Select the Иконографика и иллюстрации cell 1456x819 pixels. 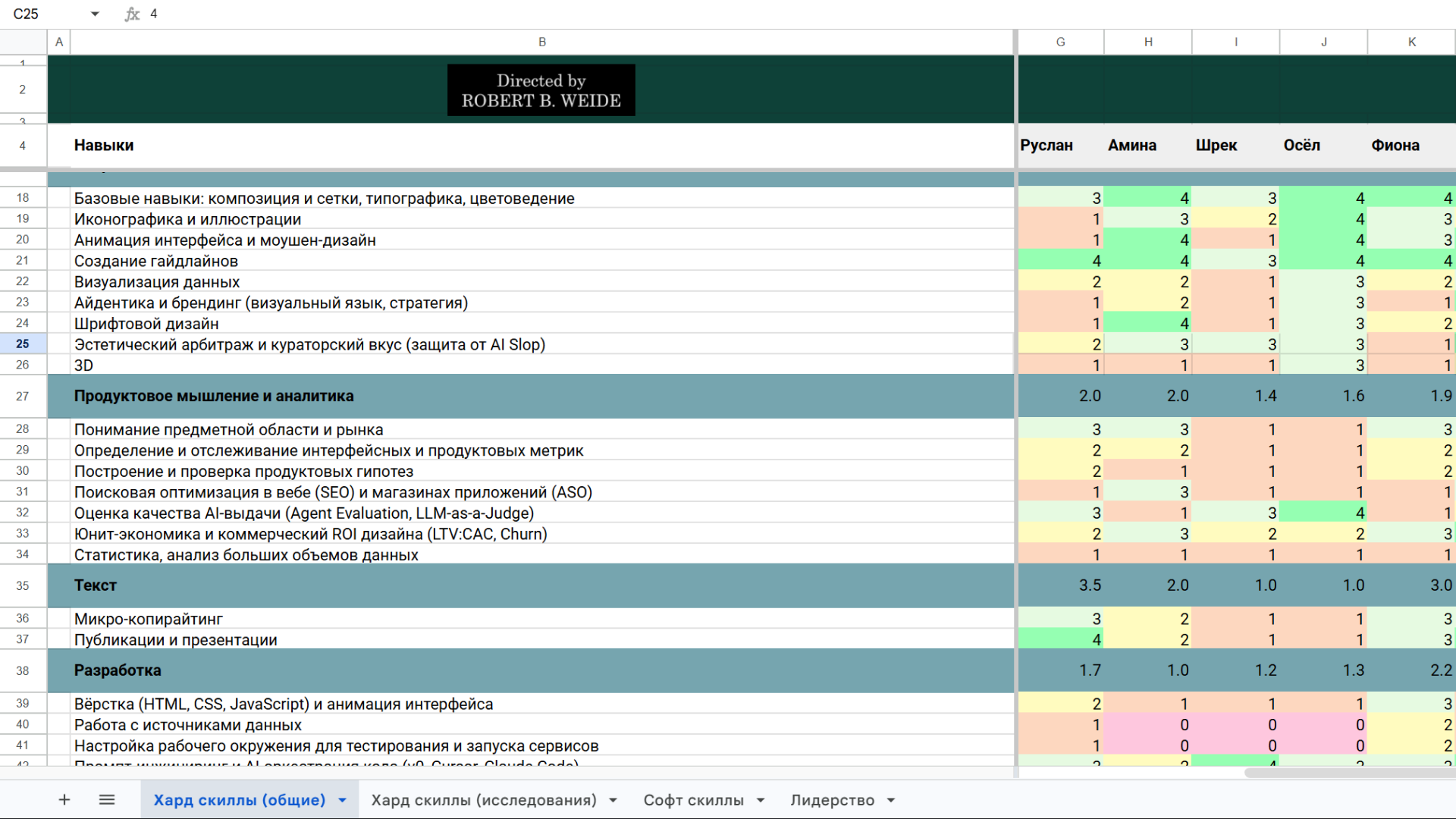point(542,219)
